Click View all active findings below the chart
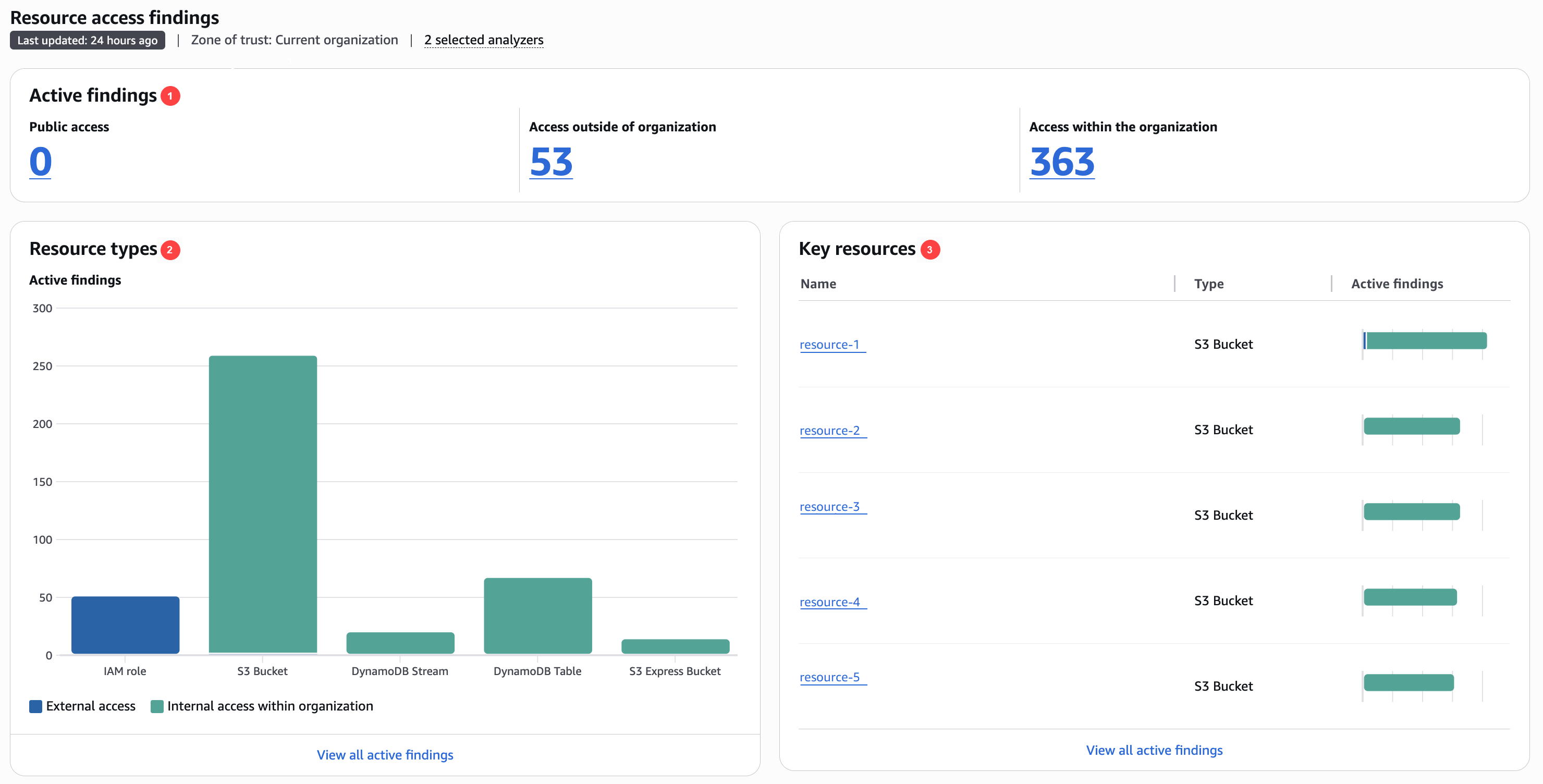 click(x=385, y=755)
